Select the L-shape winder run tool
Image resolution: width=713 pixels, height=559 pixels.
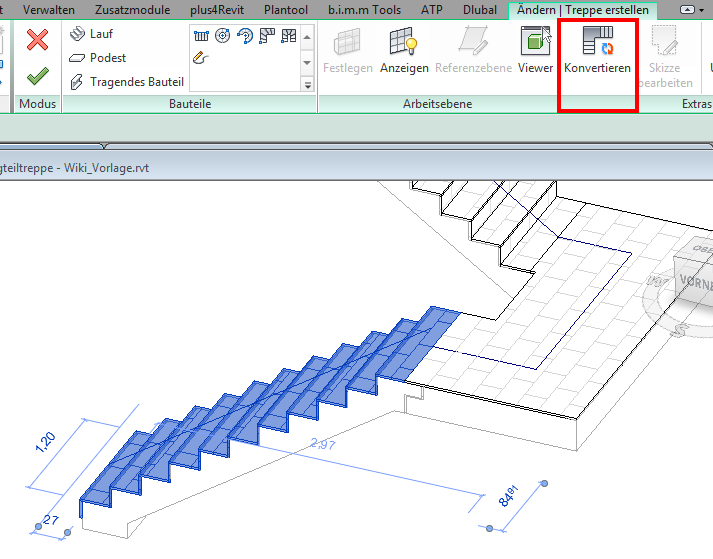(267, 36)
